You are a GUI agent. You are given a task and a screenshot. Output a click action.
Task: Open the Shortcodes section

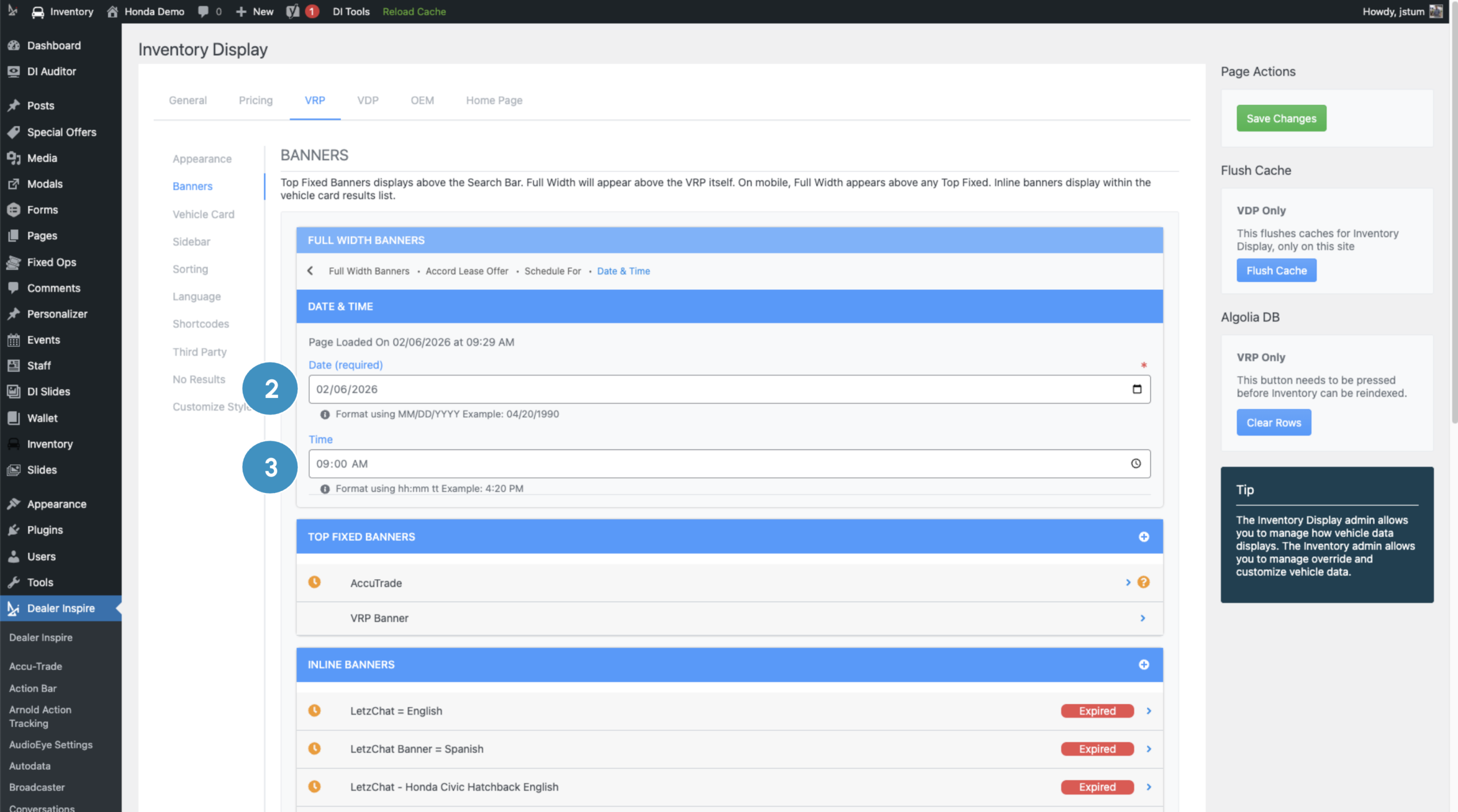click(x=201, y=323)
